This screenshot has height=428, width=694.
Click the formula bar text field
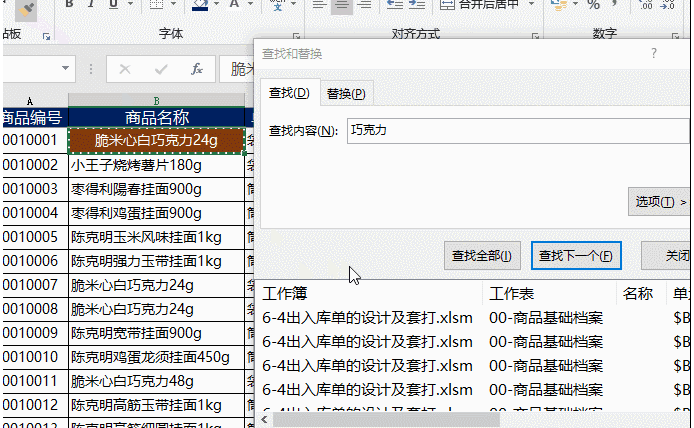(237, 69)
